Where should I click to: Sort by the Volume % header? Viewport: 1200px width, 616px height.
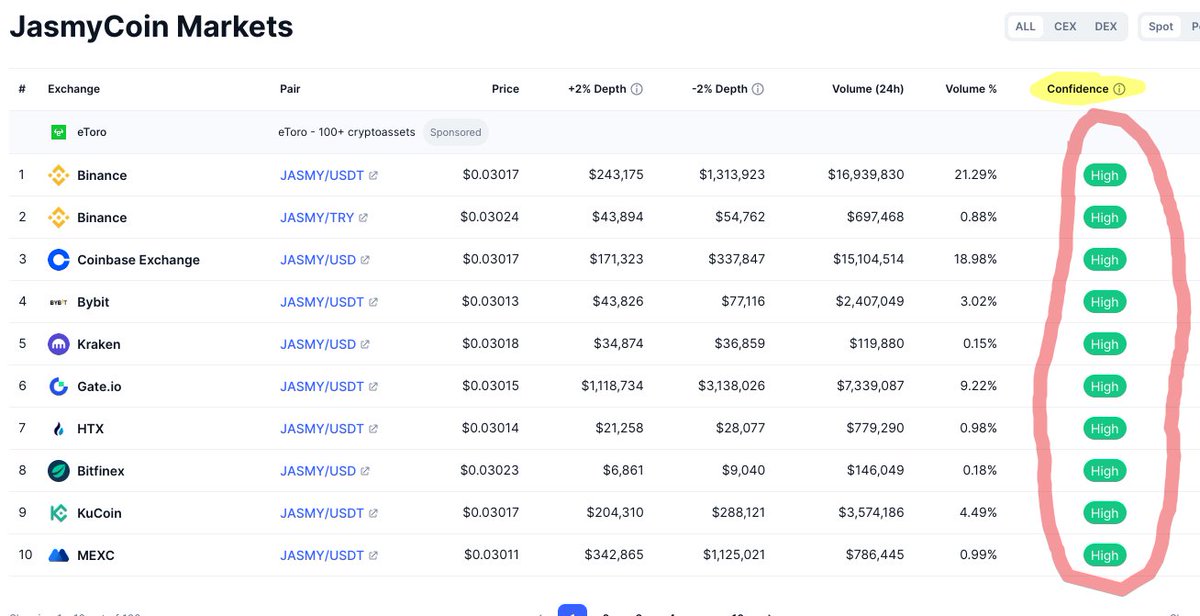coord(971,89)
